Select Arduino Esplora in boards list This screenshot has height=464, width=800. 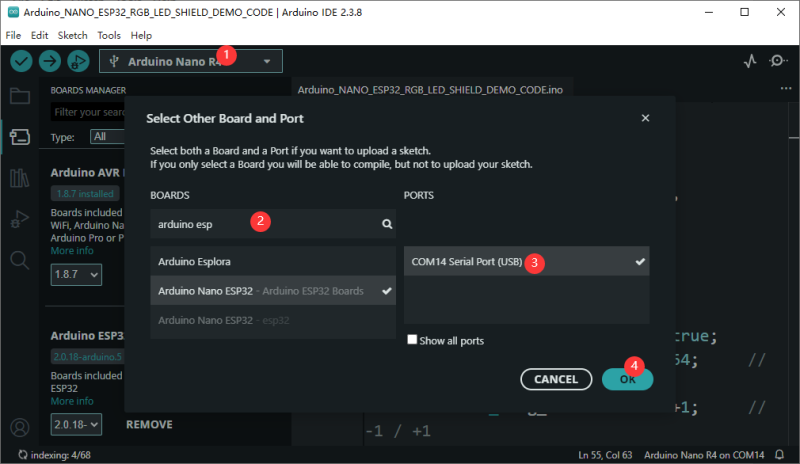[273, 261]
